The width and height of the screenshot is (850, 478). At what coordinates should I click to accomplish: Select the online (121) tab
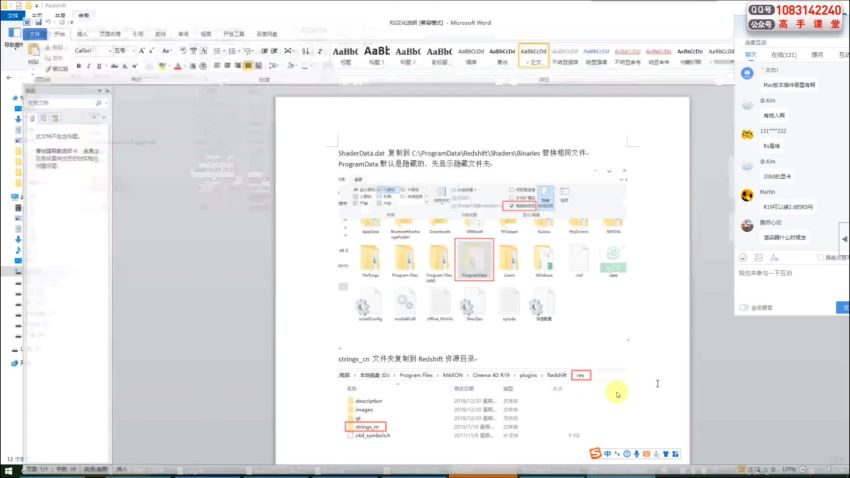[x=784, y=55]
